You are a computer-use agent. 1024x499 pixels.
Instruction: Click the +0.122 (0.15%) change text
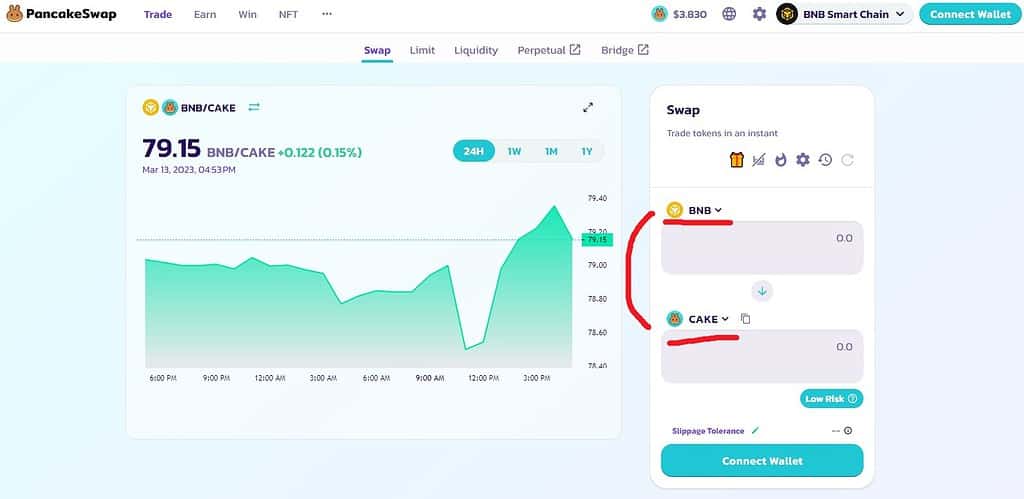tap(319, 153)
